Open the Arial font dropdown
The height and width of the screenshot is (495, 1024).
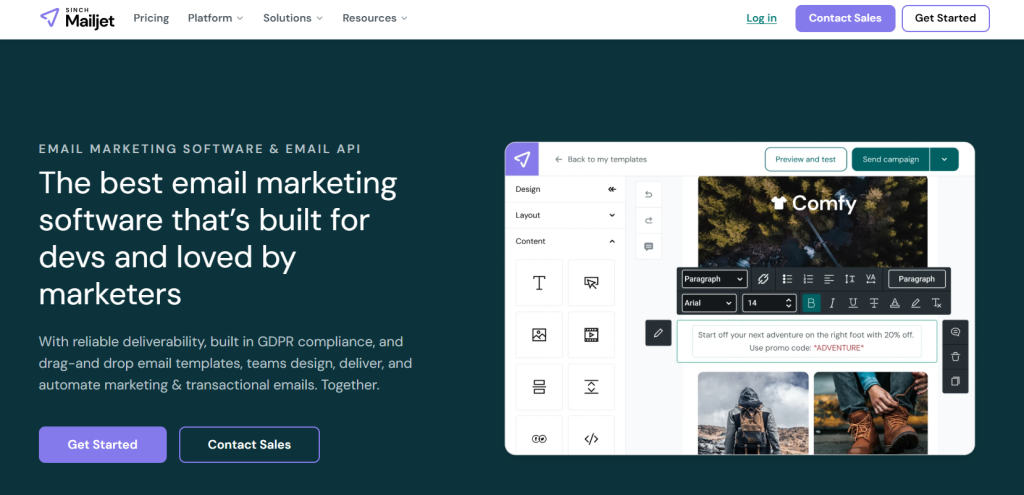709,303
